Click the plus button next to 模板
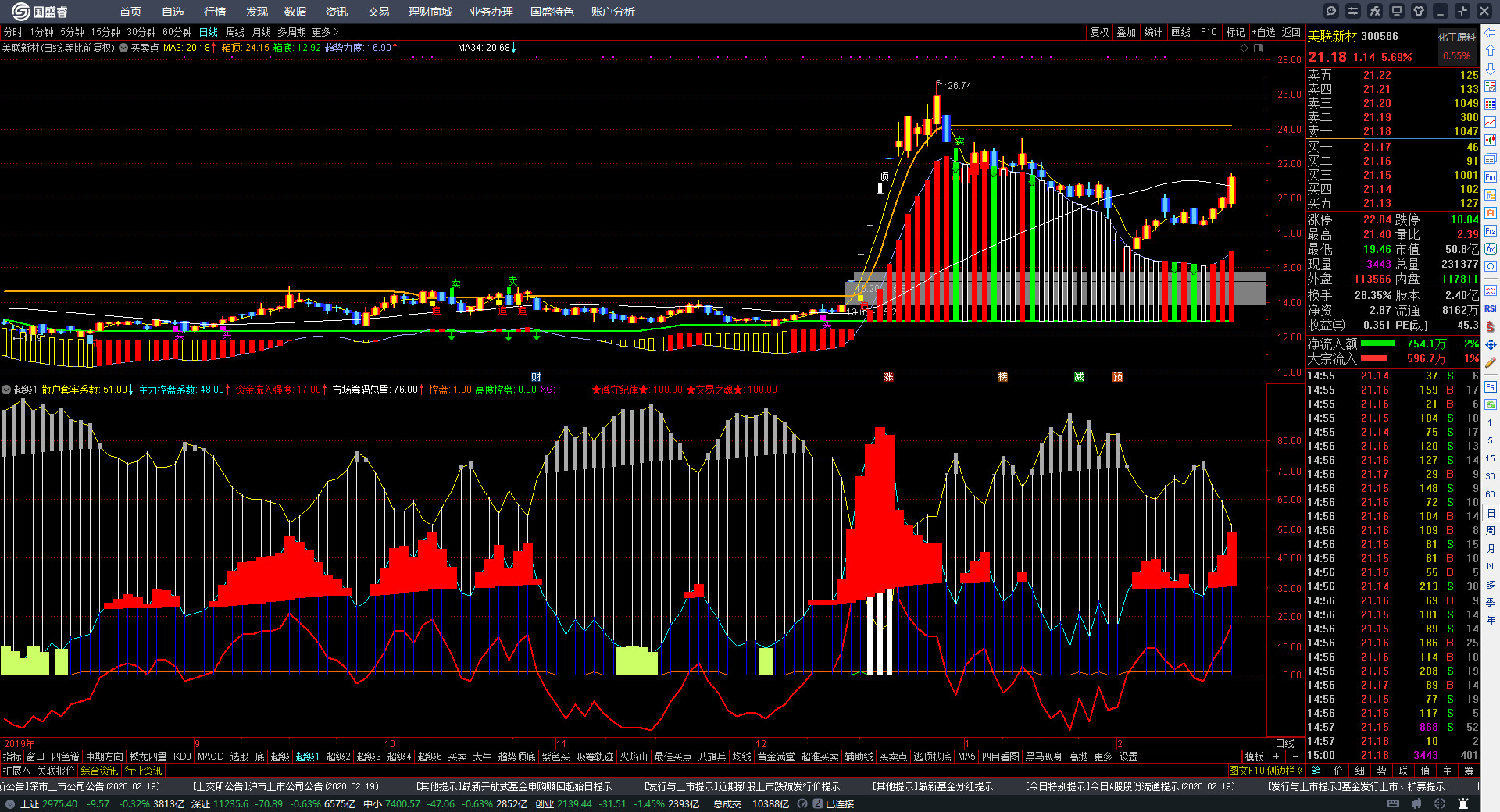The image size is (1500, 812). tap(1276, 757)
